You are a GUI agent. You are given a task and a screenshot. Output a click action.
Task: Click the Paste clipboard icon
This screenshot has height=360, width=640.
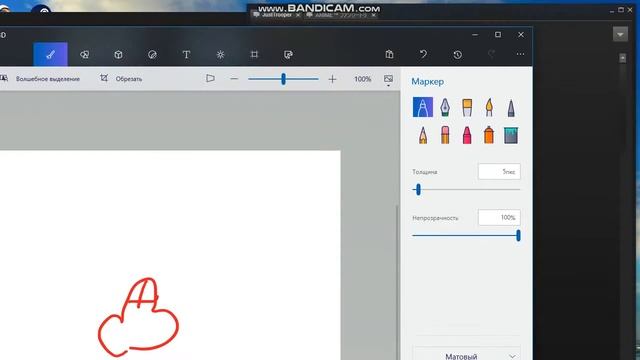pyautogui.click(x=389, y=54)
